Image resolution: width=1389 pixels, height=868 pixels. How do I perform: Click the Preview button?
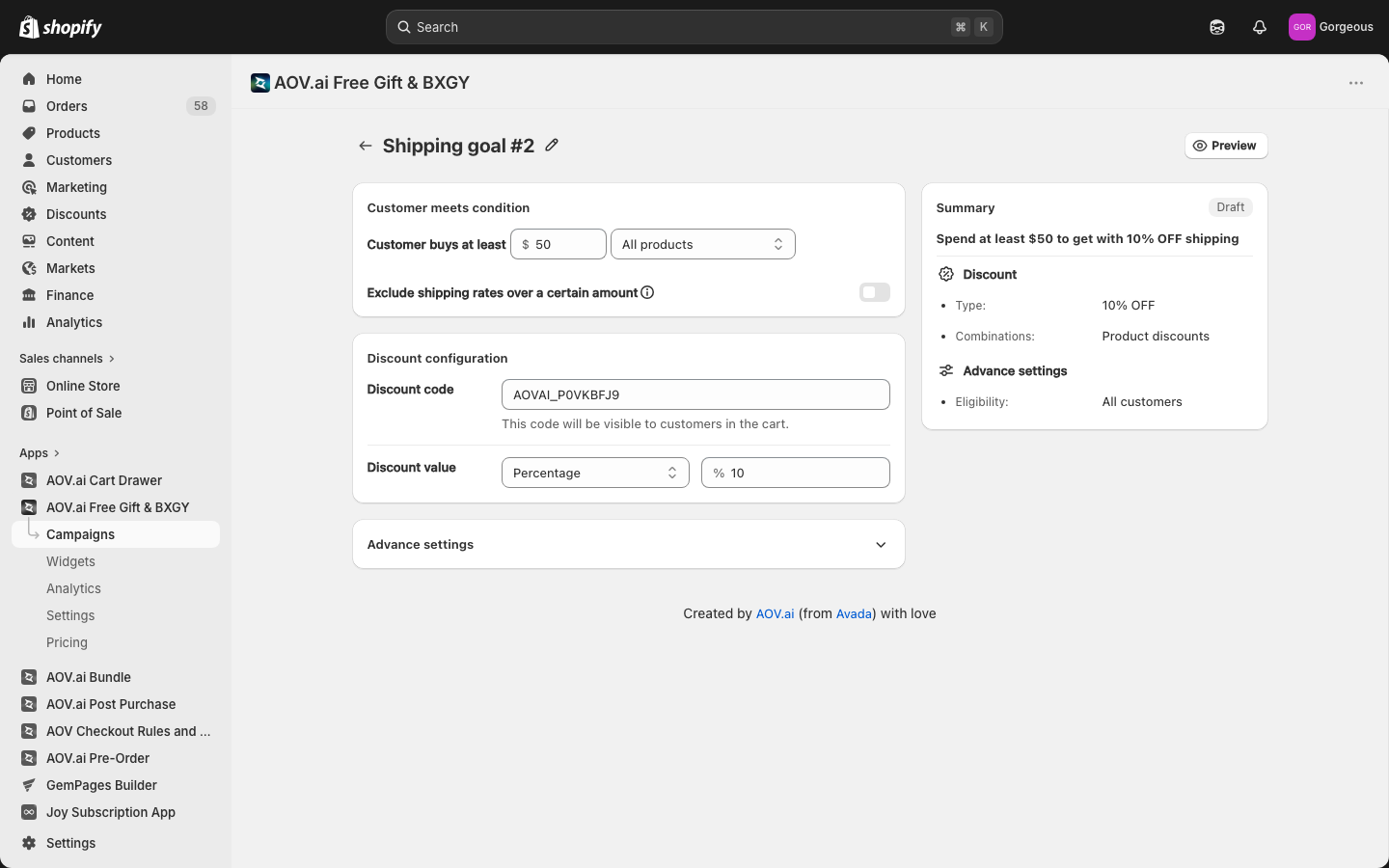pos(1226,146)
